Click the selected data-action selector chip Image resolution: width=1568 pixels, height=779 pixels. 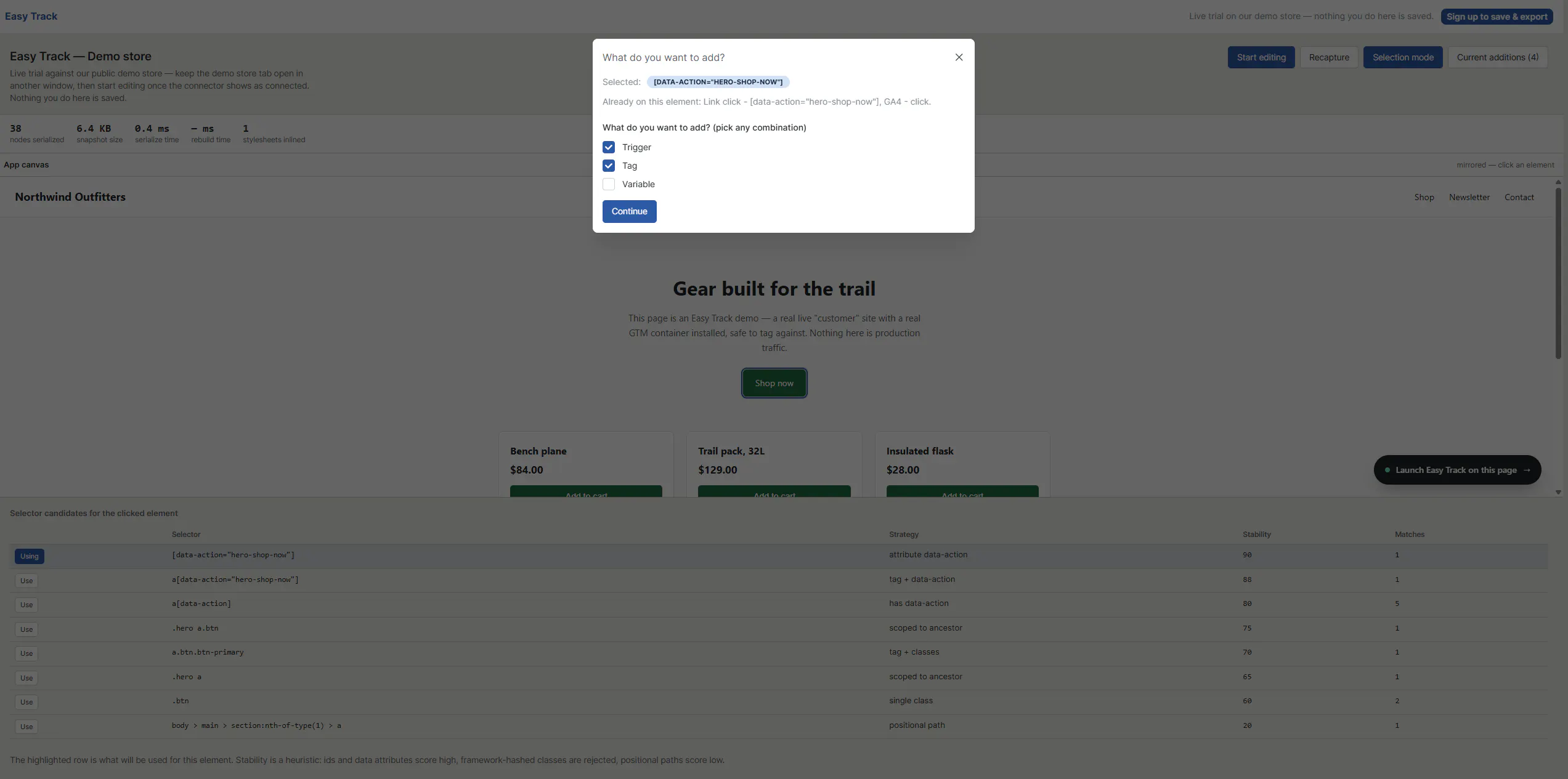click(718, 82)
